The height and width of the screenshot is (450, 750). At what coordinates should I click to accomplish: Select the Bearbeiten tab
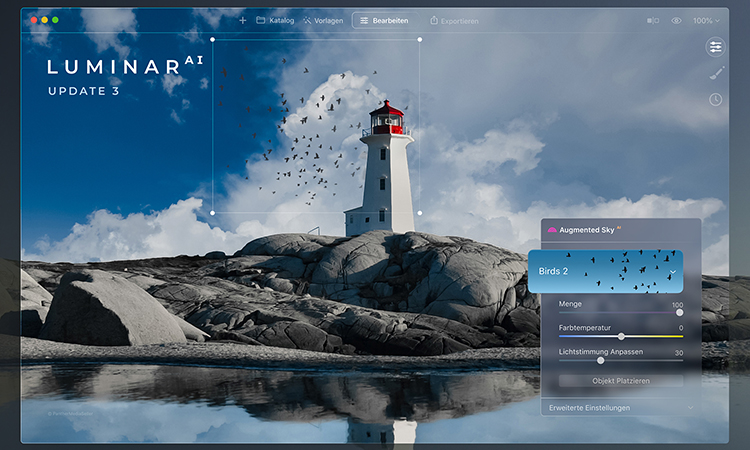tap(384, 20)
